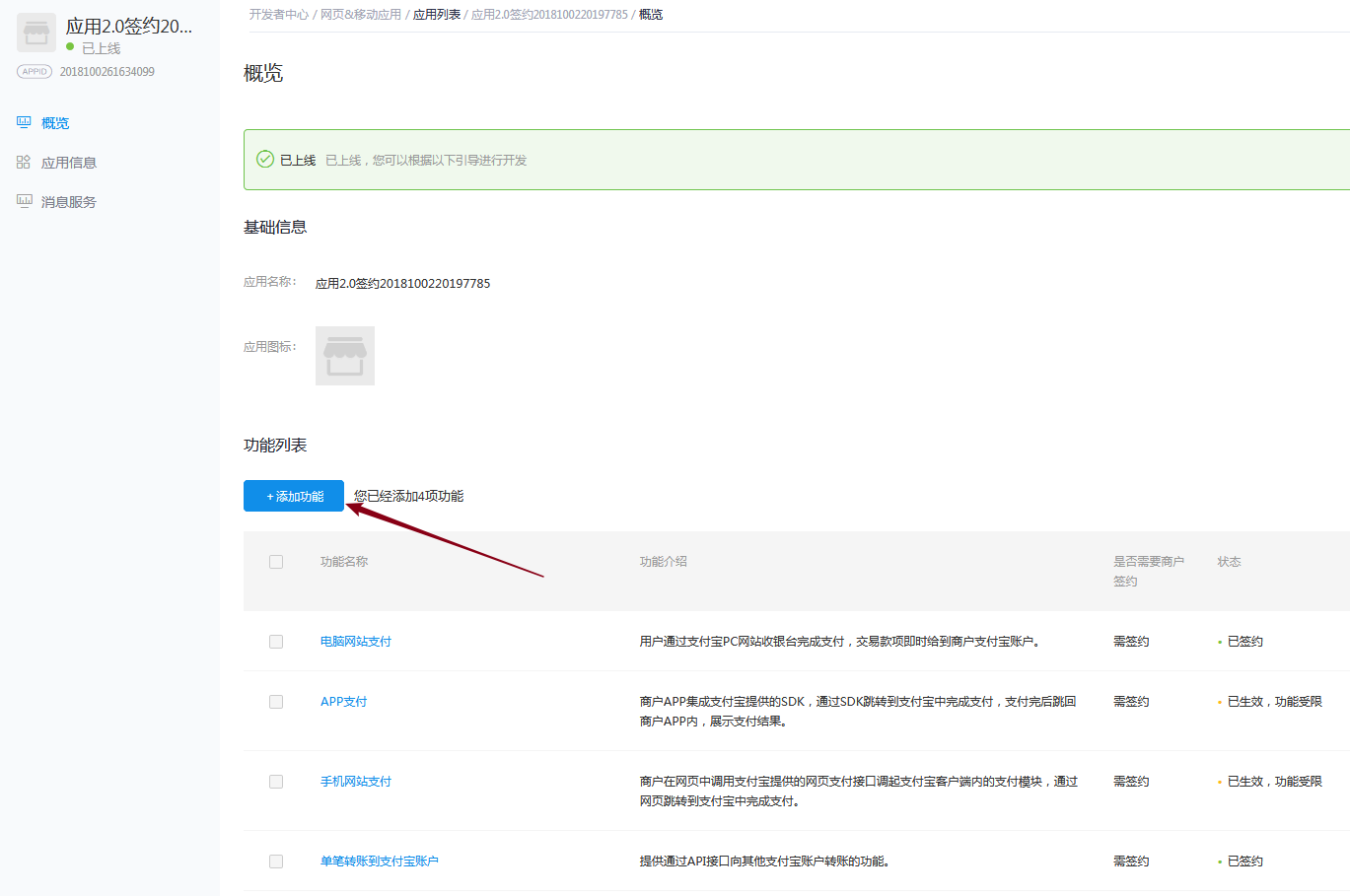Click the app store icon in sidebar header
This screenshot has height=896, width=1350.
pos(36,34)
